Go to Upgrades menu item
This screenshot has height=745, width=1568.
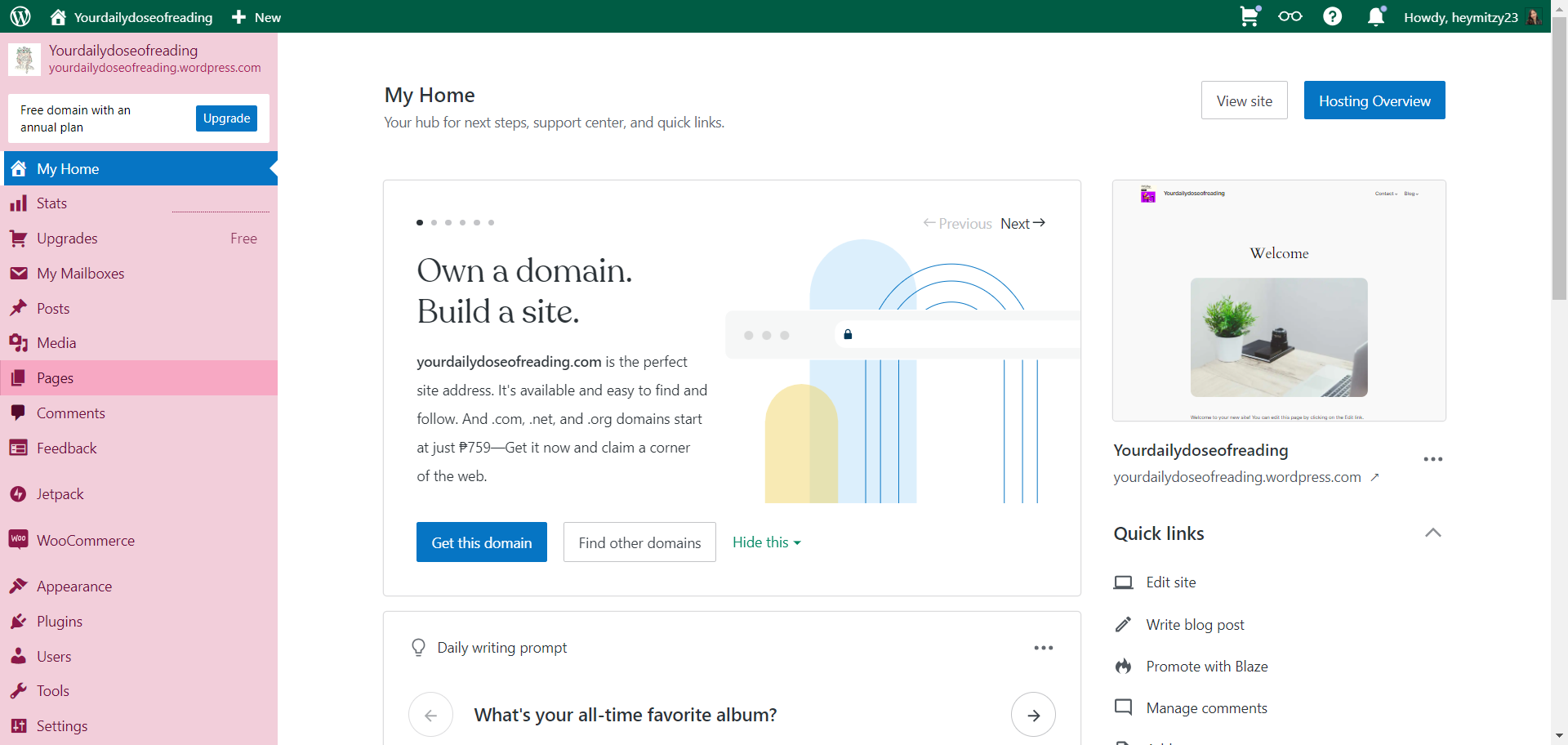coord(140,239)
